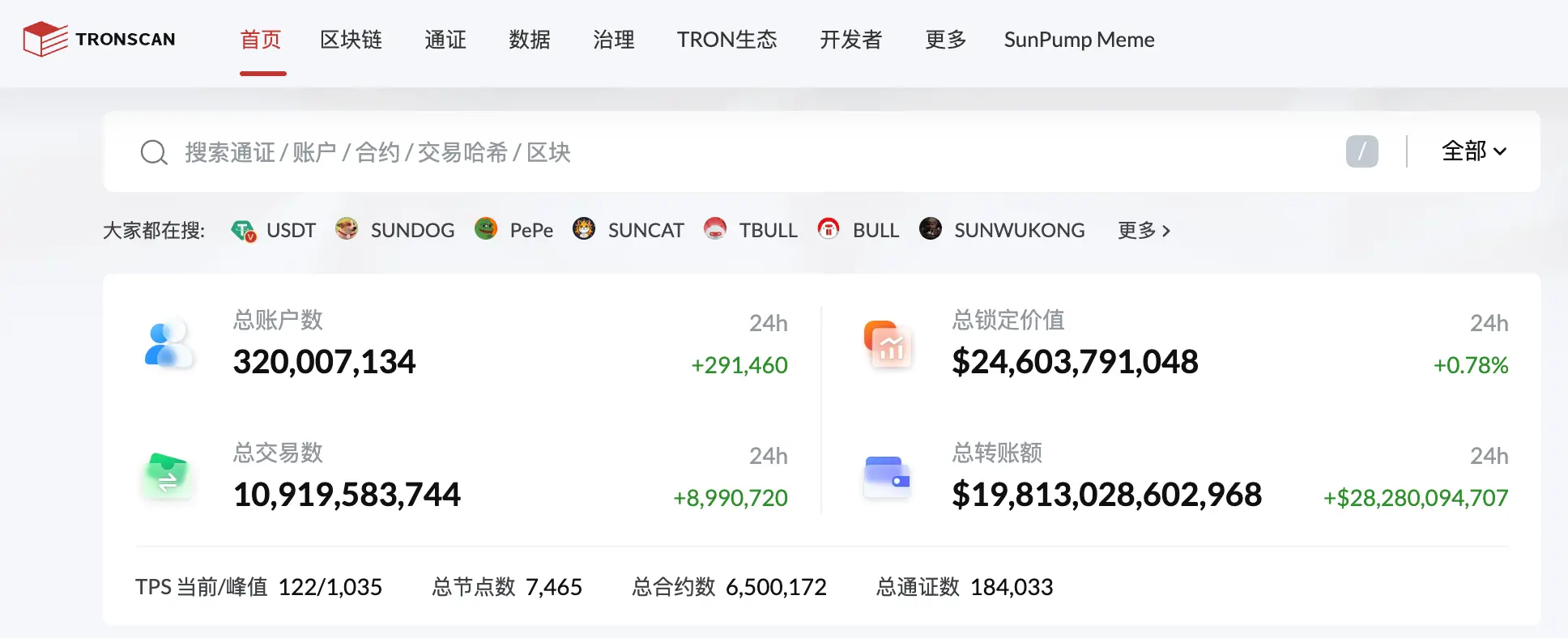Click total accounts value 320,007,134
The image size is (1568, 638).
(x=324, y=362)
